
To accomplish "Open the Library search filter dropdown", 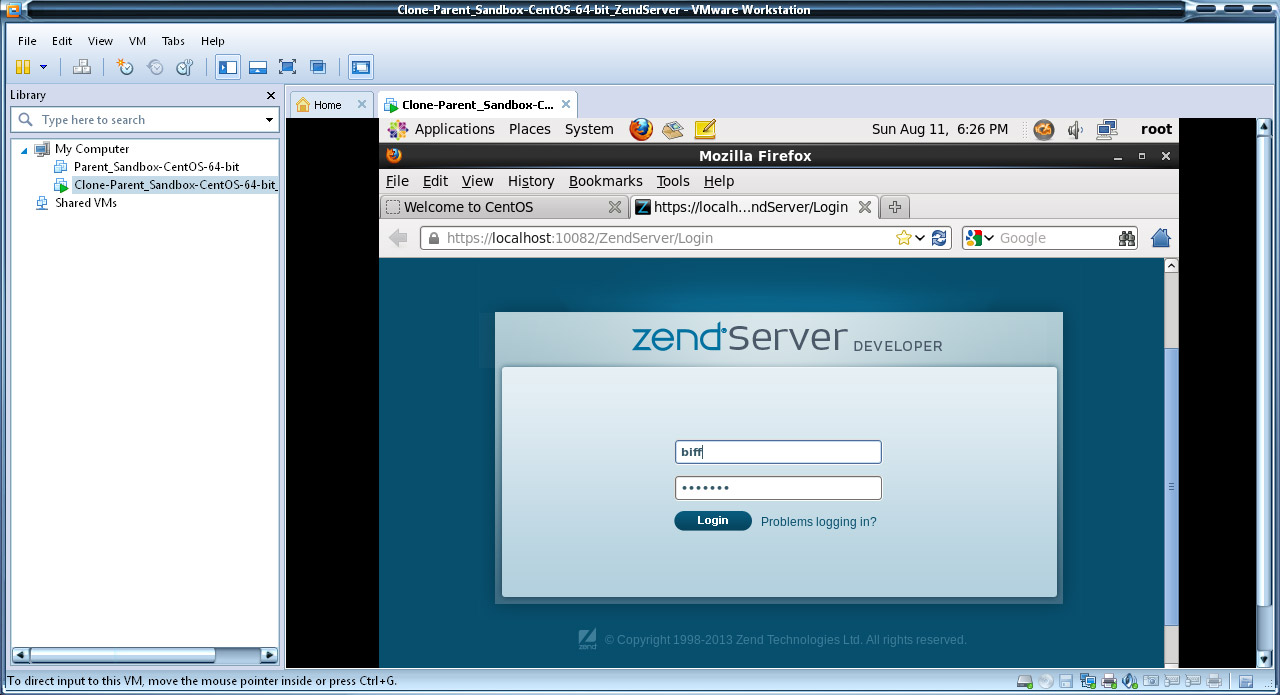I will (269, 120).
